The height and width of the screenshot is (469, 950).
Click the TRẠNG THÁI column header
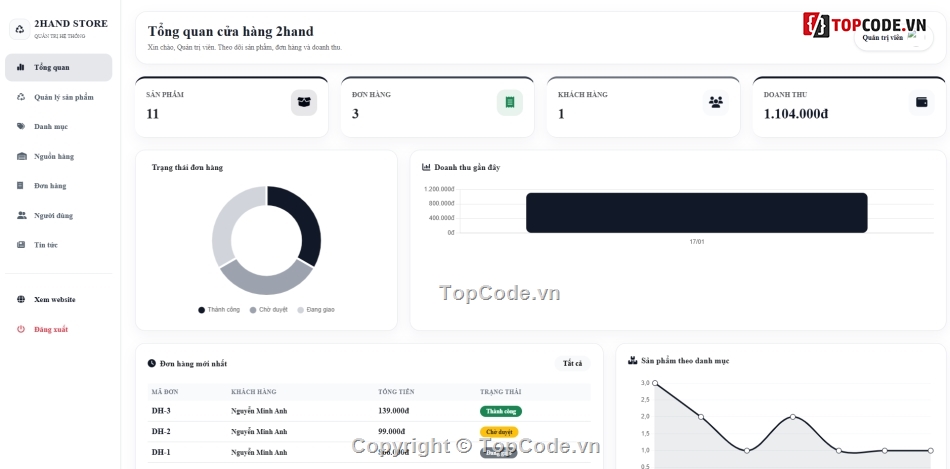[x=500, y=392]
